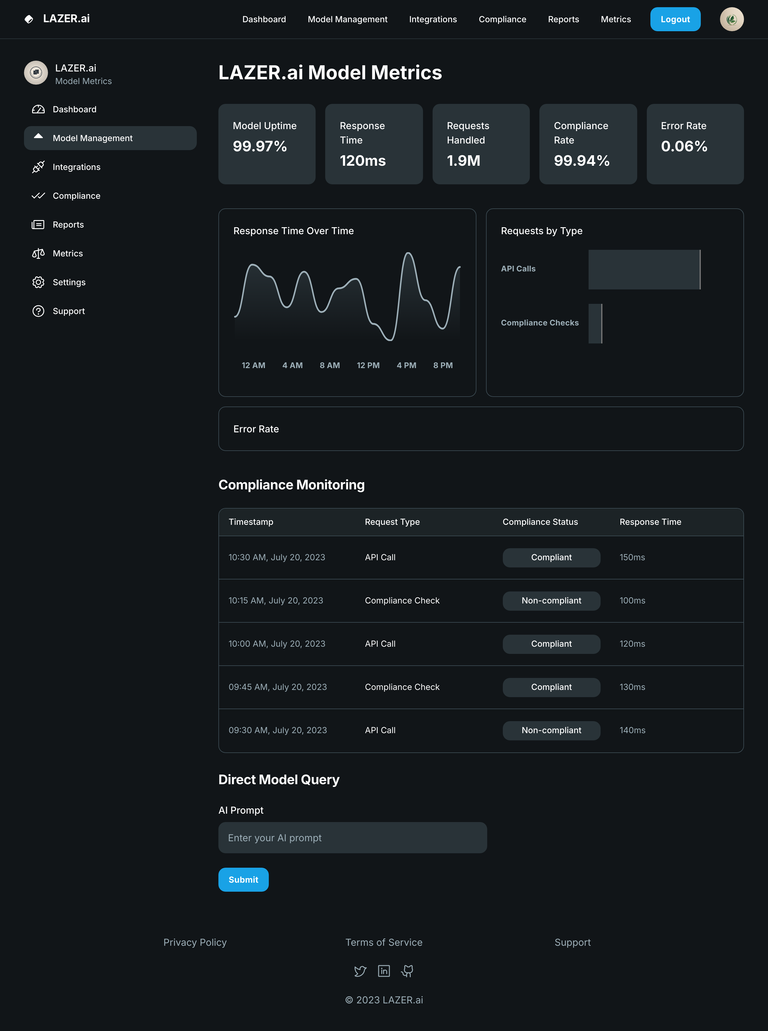Click the Reports icon in sidebar
This screenshot has width=768, height=1031.
pyautogui.click(x=38, y=225)
